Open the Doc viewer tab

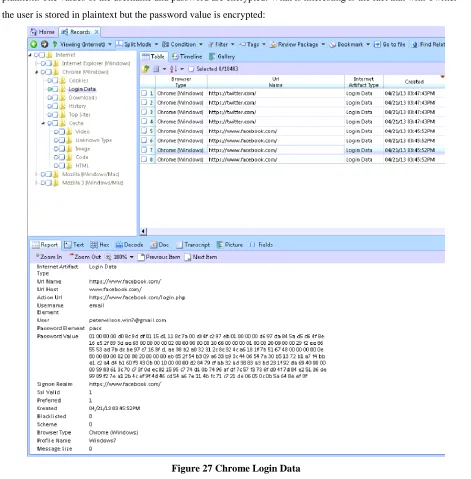(160, 245)
